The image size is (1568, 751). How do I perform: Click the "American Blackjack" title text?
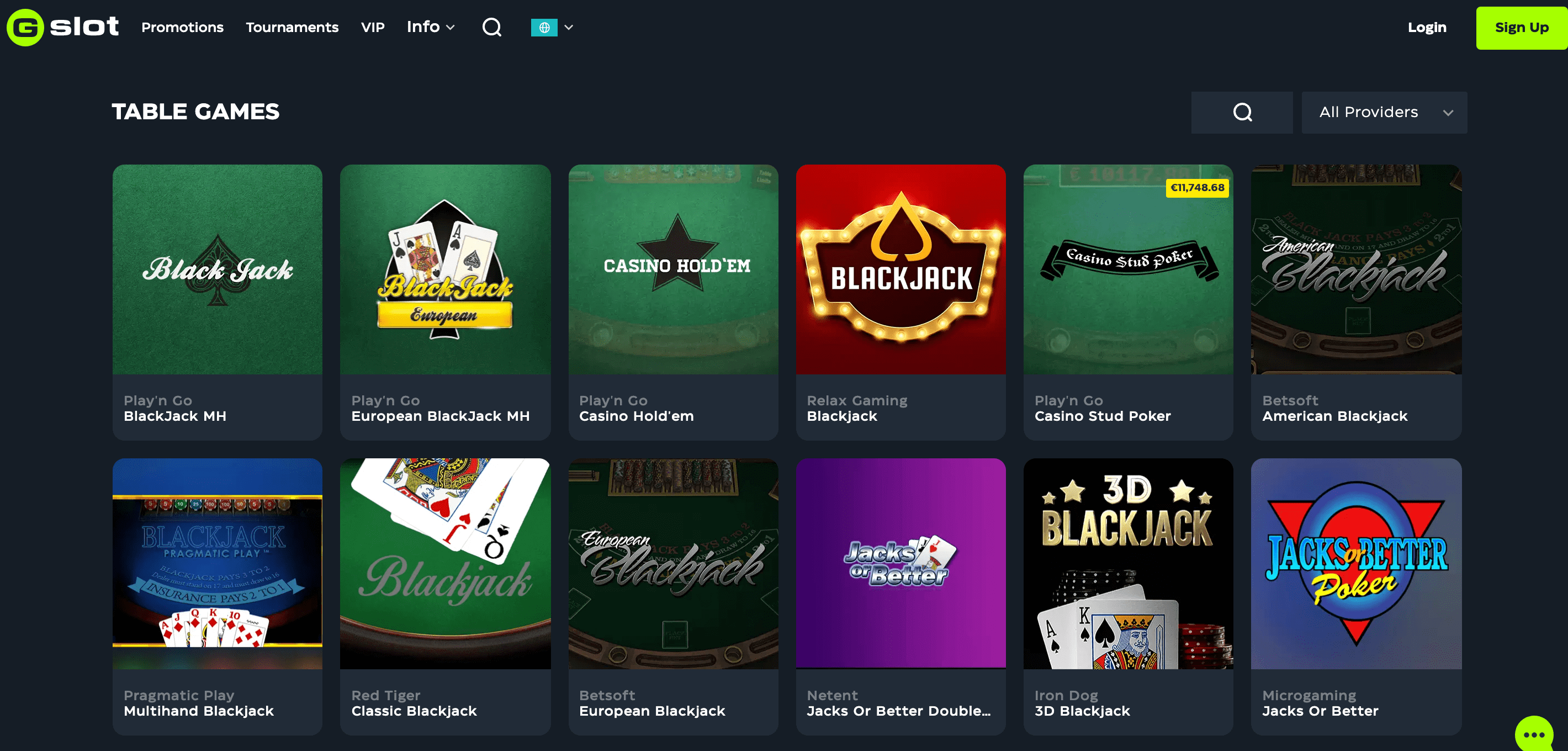[x=1334, y=416]
